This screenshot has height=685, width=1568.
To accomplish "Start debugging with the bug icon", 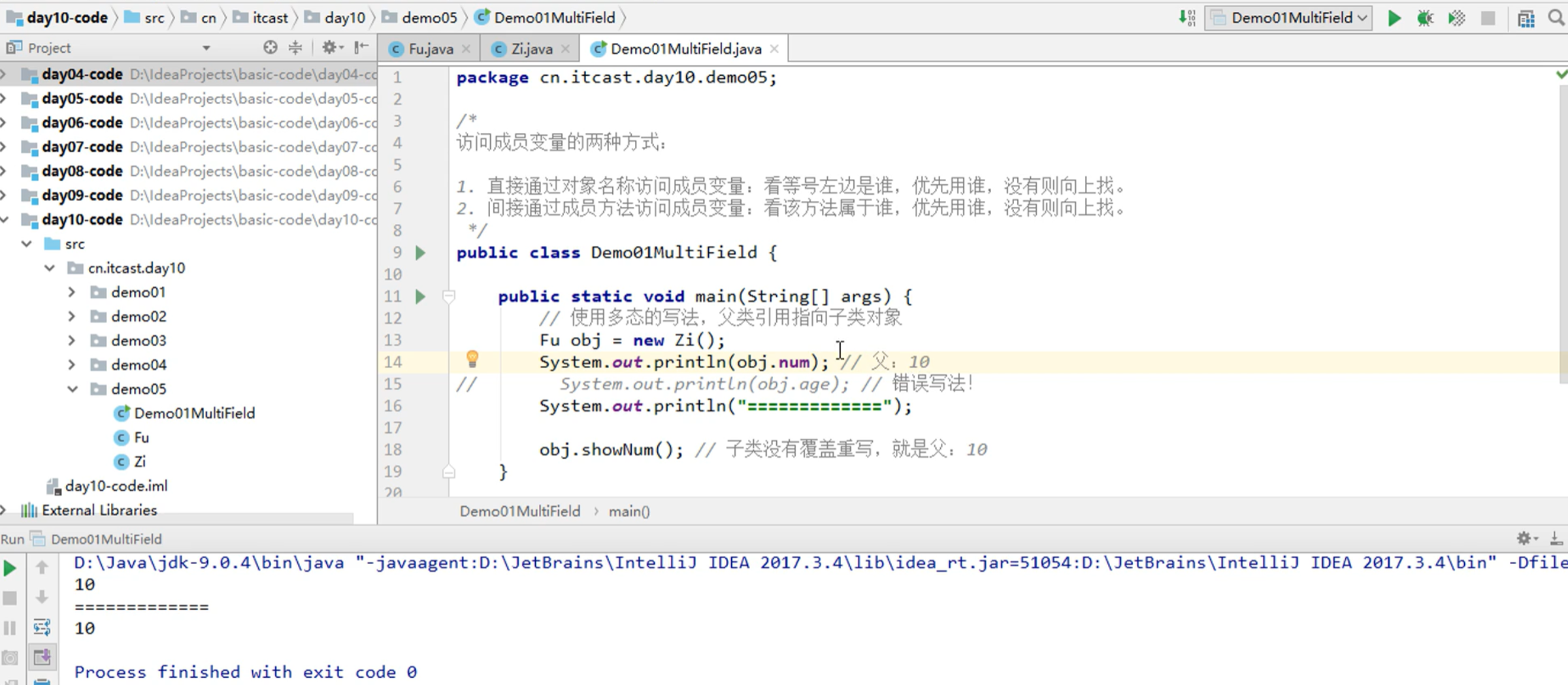I will pyautogui.click(x=1425, y=18).
